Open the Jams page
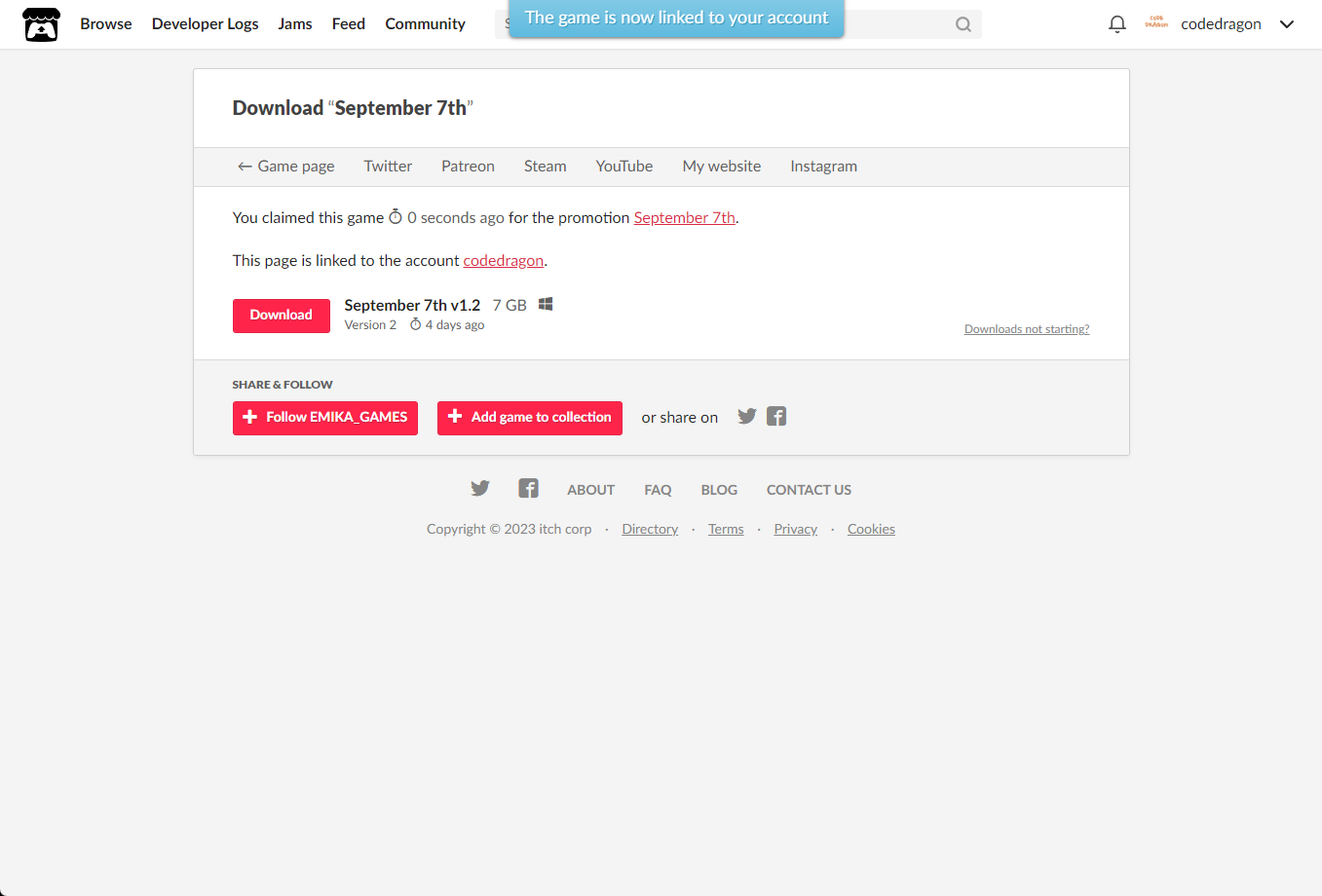Screen dimensions: 1322x896 click(x=295, y=24)
